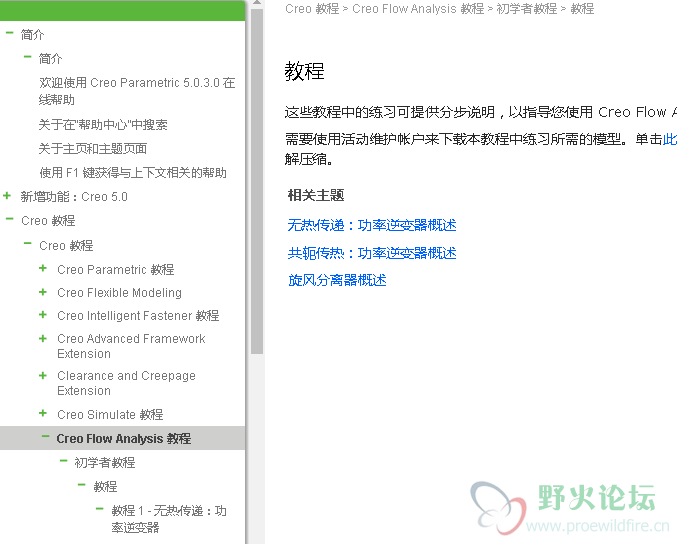Image resolution: width=679 pixels, height=544 pixels.
Task: Collapse the 教程 1 - 无热传递 node
Action: click(100, 509)
